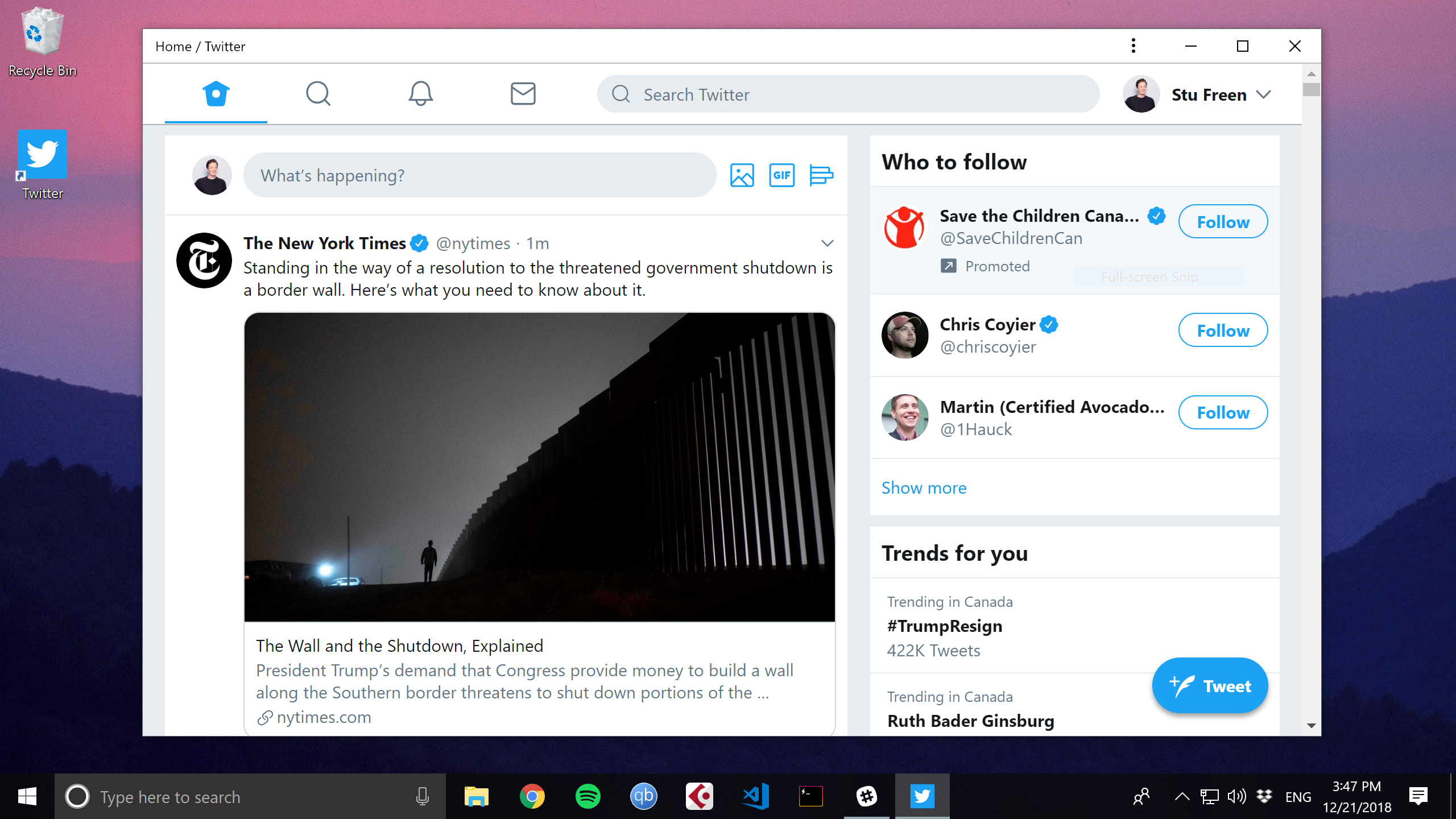Open the Messages envelope tab
The height and width of the screenshot is (819, 1456).
tap(523, 94)
